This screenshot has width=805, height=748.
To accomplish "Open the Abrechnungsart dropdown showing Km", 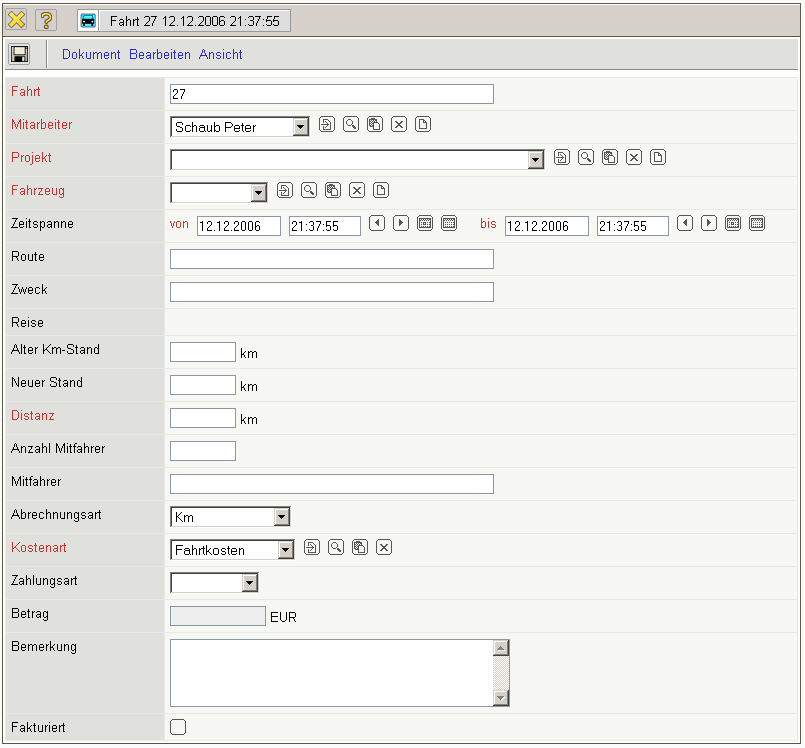I will coord(282,517).
